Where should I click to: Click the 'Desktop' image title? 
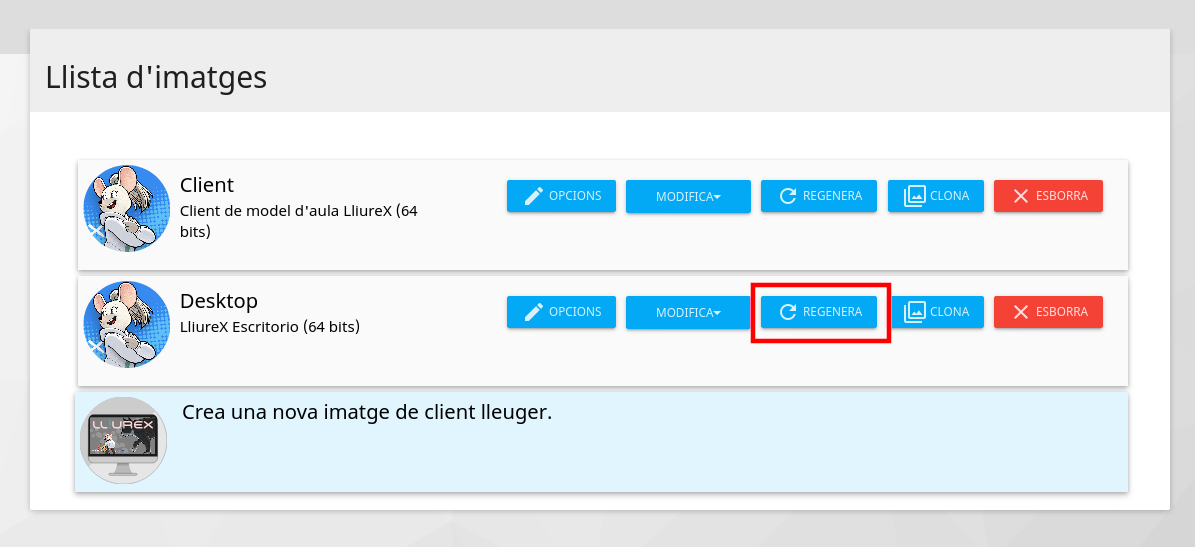point(219,301)
